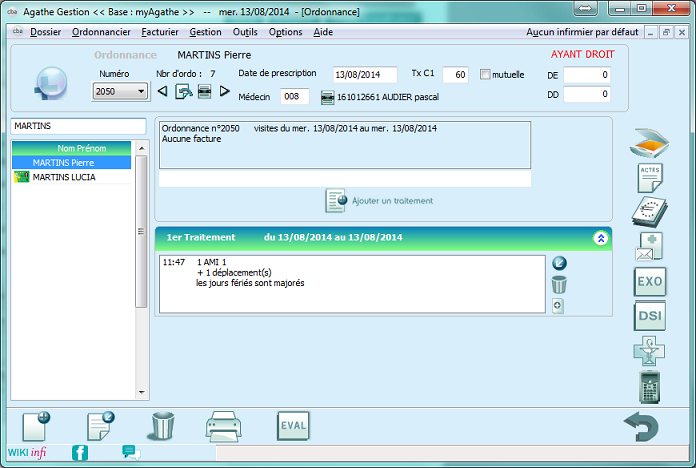Click 'AYANT DROIT' red label
Image resolution: width=696 pixels, height=468 pixels.
582,54
